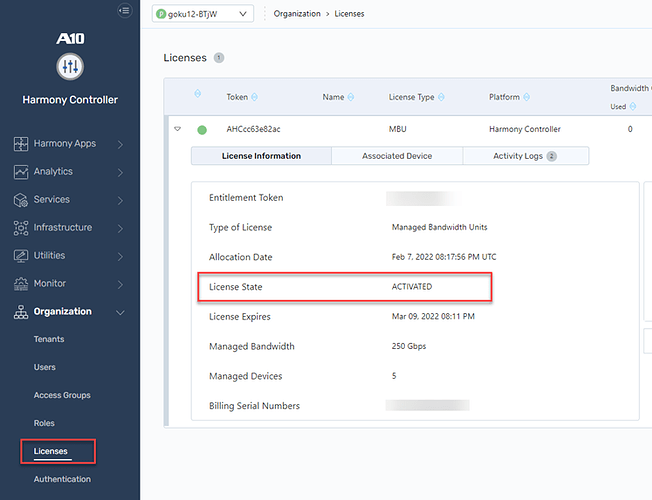Click the Harmony Controller sliders icon
652x500 pixels.
pos(70,67)
